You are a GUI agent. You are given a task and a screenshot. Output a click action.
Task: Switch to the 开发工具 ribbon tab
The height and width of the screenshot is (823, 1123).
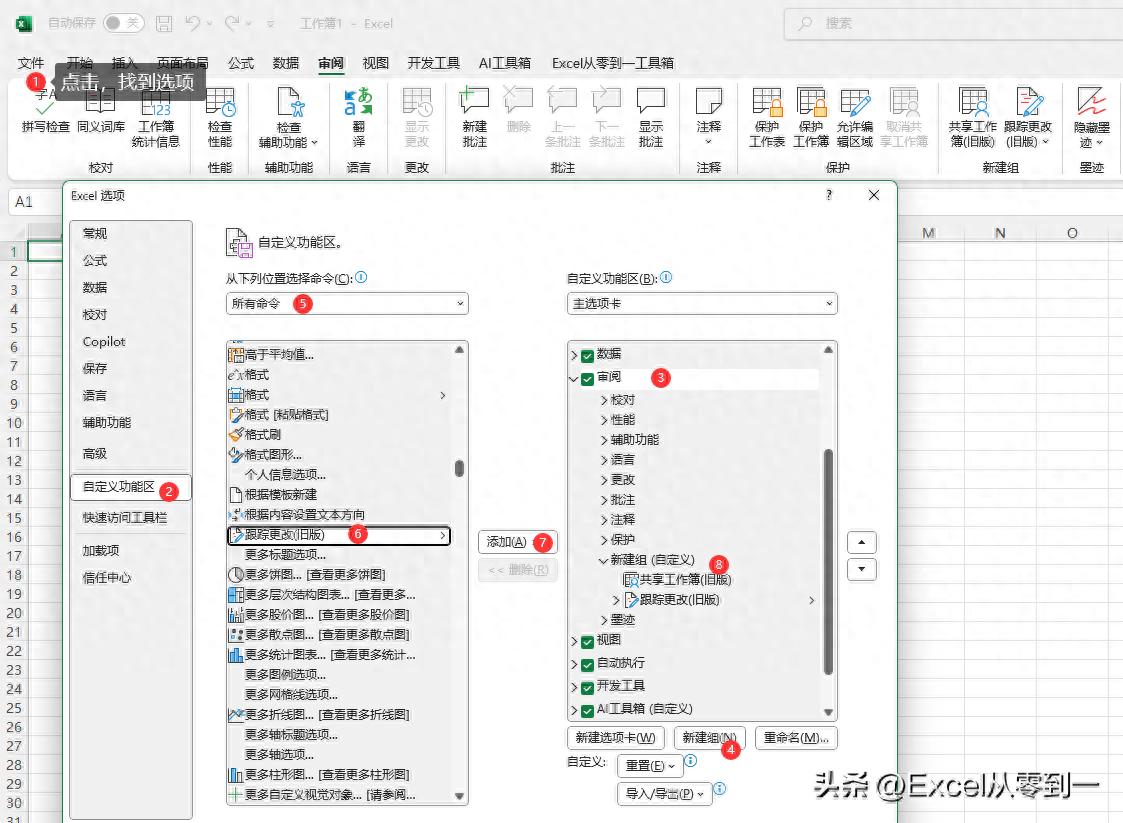[x=433, y=63]
